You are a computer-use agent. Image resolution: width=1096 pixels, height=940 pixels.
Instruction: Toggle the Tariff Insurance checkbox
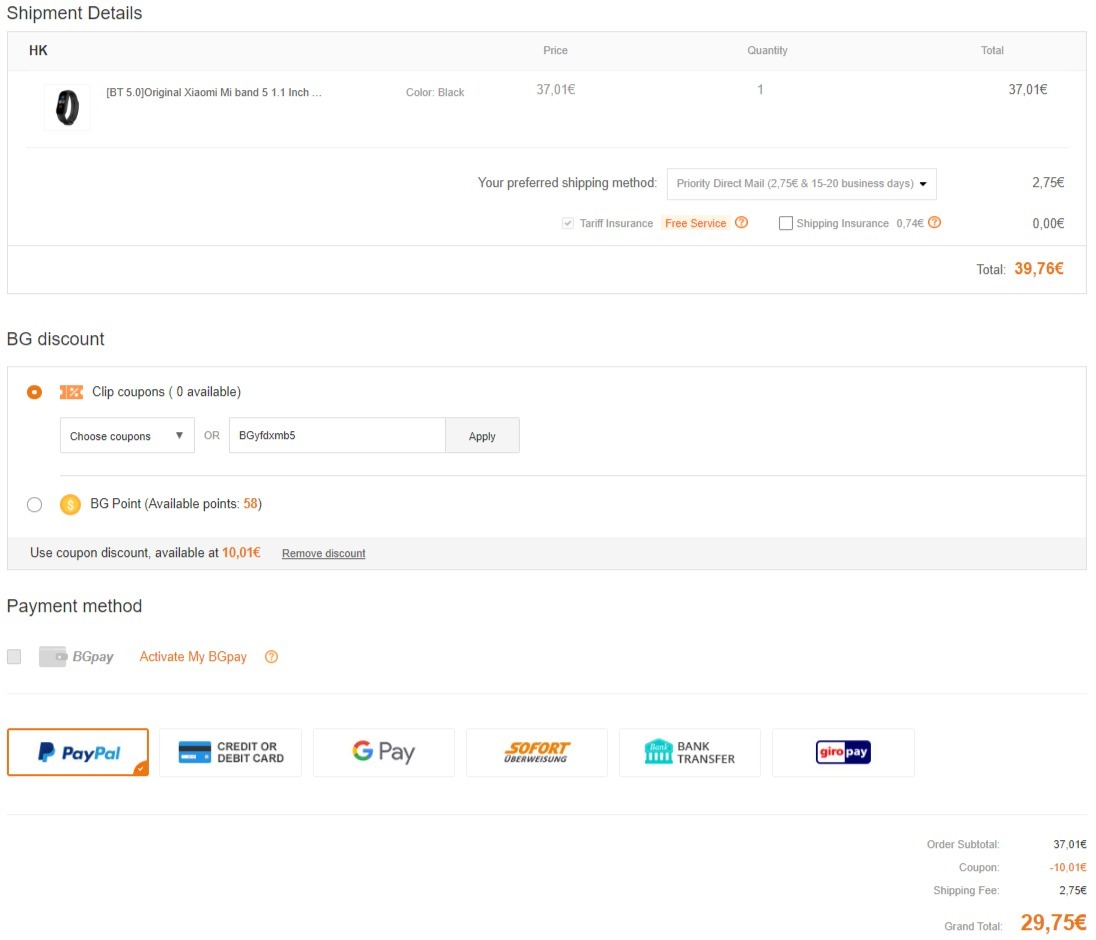[568, 223]
